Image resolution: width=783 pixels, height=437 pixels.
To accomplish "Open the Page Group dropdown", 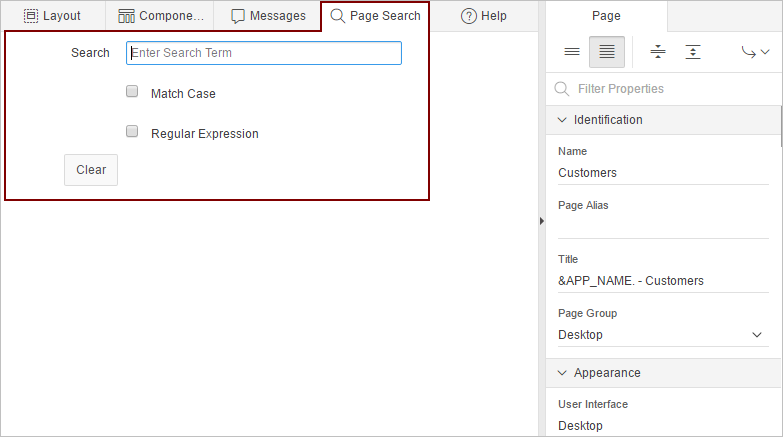I will click(x=662, y=335).
